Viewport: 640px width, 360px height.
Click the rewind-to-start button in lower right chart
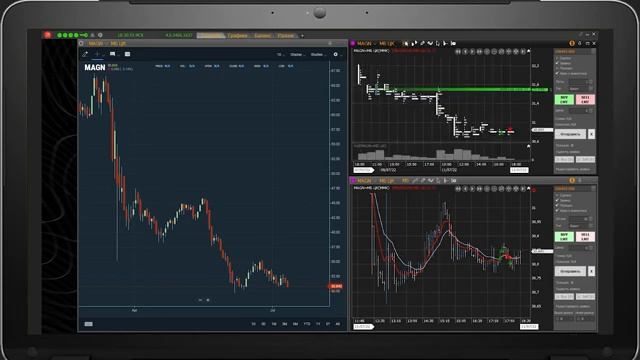click(458, 189)
